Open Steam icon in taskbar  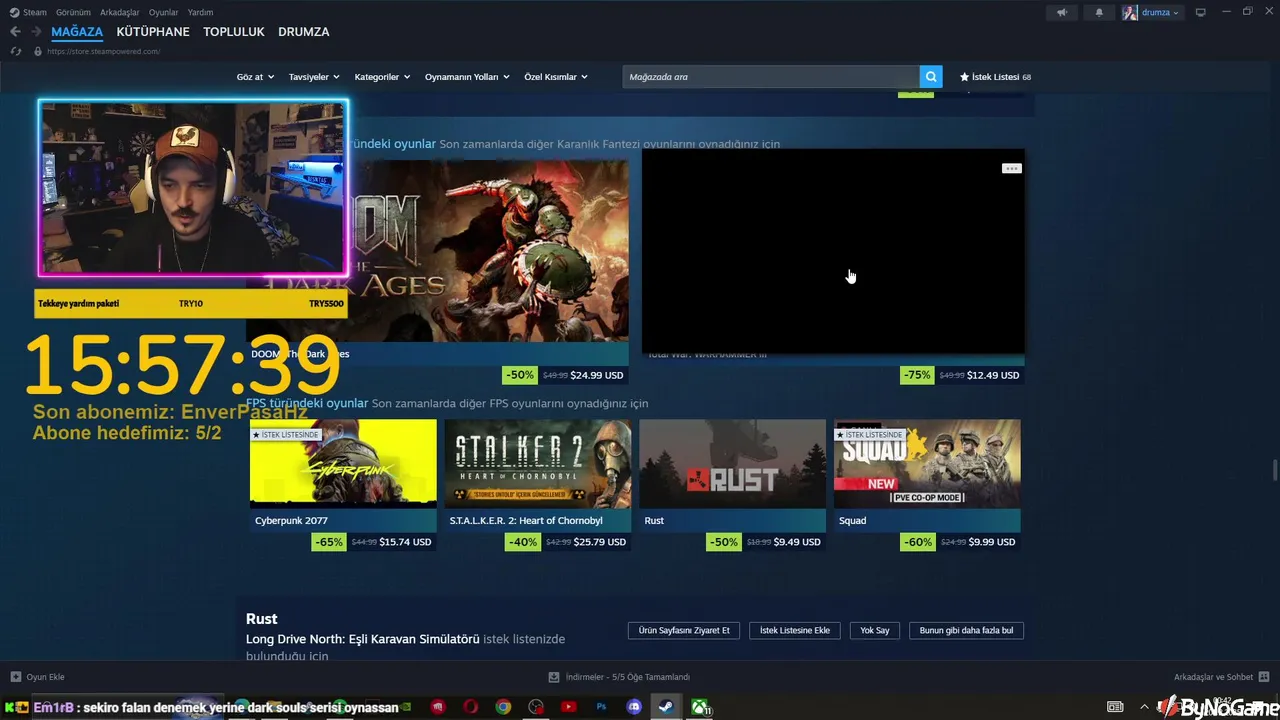click(665, 707)
